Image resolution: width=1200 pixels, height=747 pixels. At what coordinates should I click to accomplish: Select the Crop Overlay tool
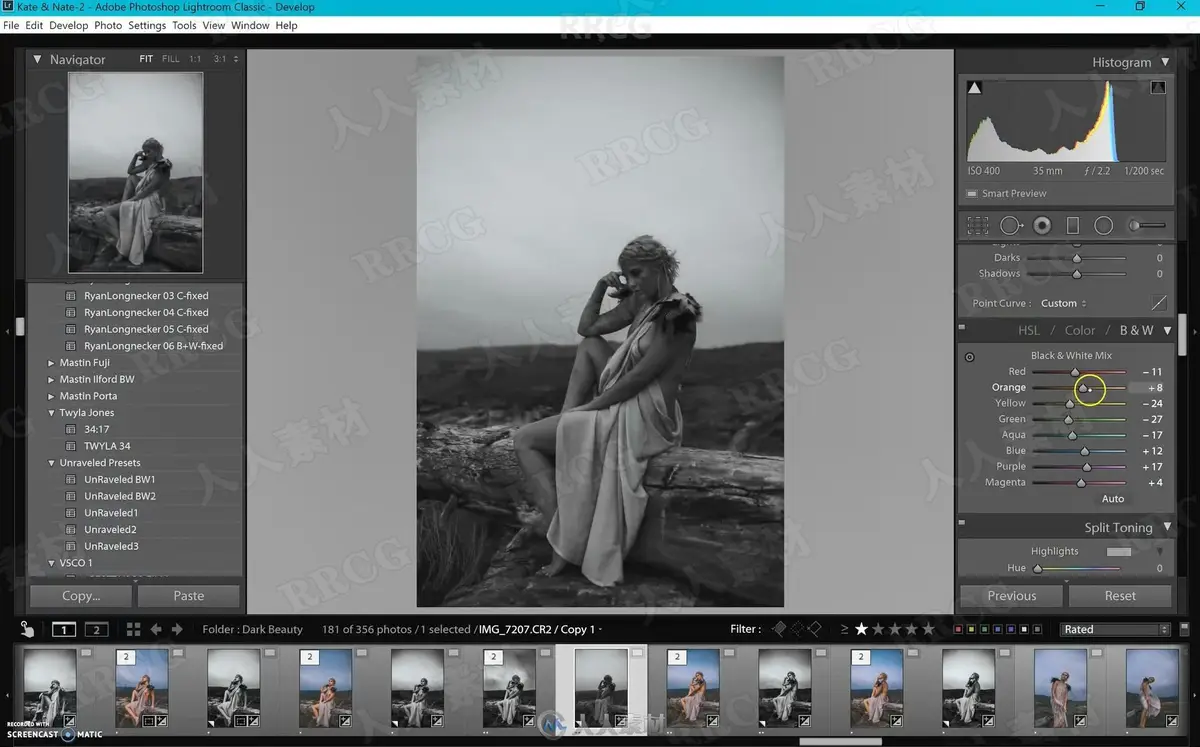coord(978,226)
